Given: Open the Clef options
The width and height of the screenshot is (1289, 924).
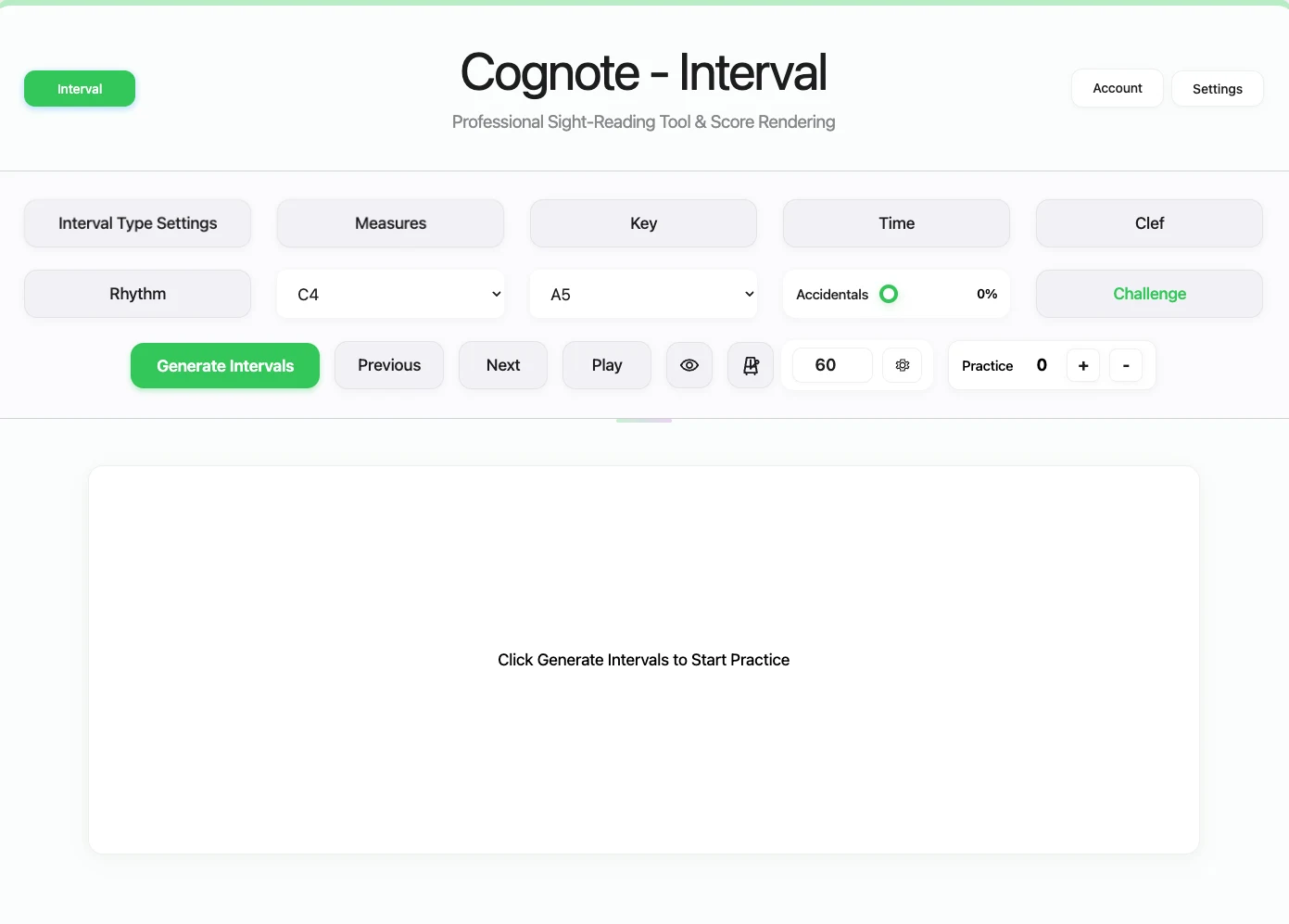Looking at the screenshot, I should [1149, 223].
